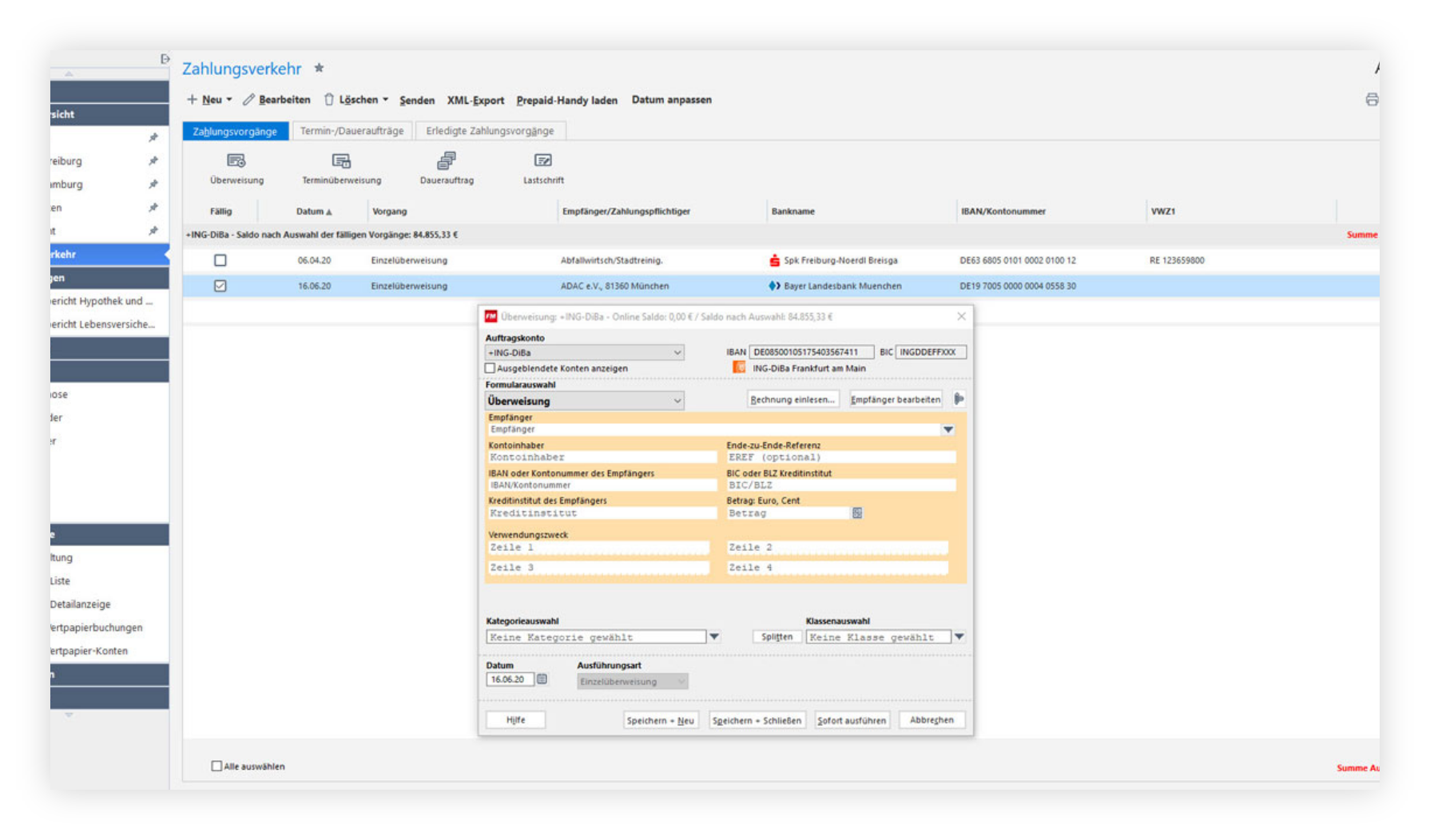Image resolution: width=1430 pixels, height=840 pixels.
Task: Click the Empfänger bearbeiten button
Action: pos(895,399)
